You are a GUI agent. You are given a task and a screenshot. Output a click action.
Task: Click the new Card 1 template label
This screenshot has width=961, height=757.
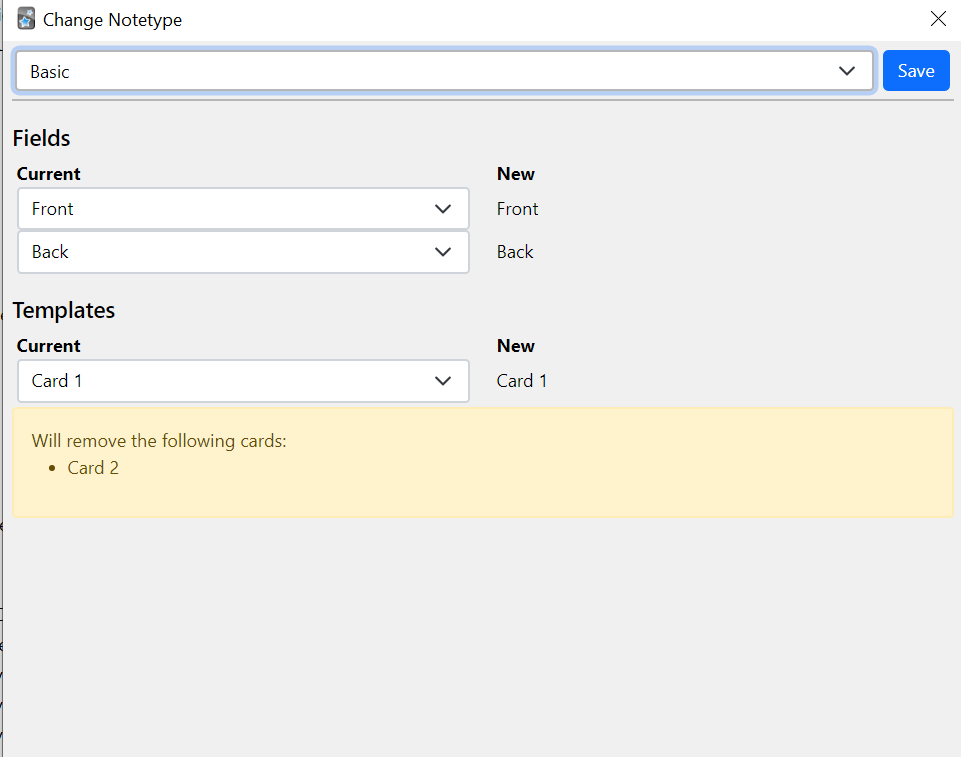click(522, 381)
